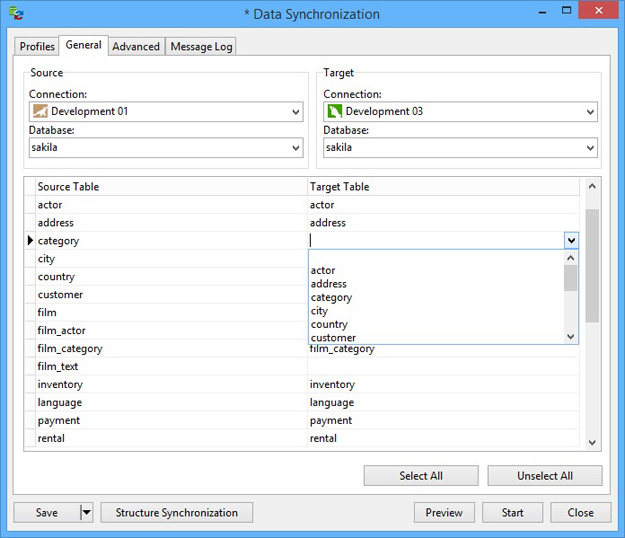Click the Development 01 connection icon
The width and height of the screenshot is (625, 538).
[x=40, y=111]
